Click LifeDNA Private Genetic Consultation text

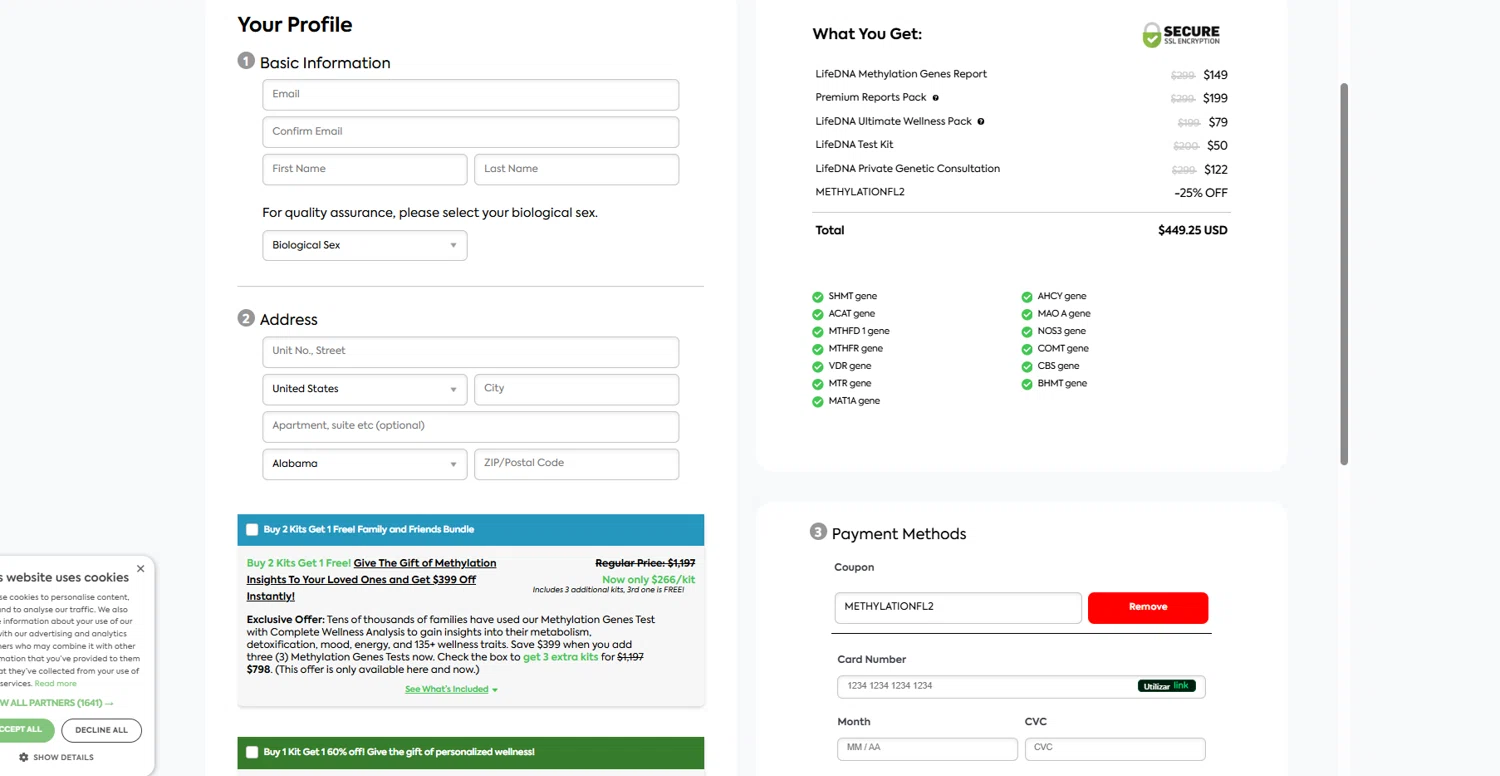pos(908,169)
